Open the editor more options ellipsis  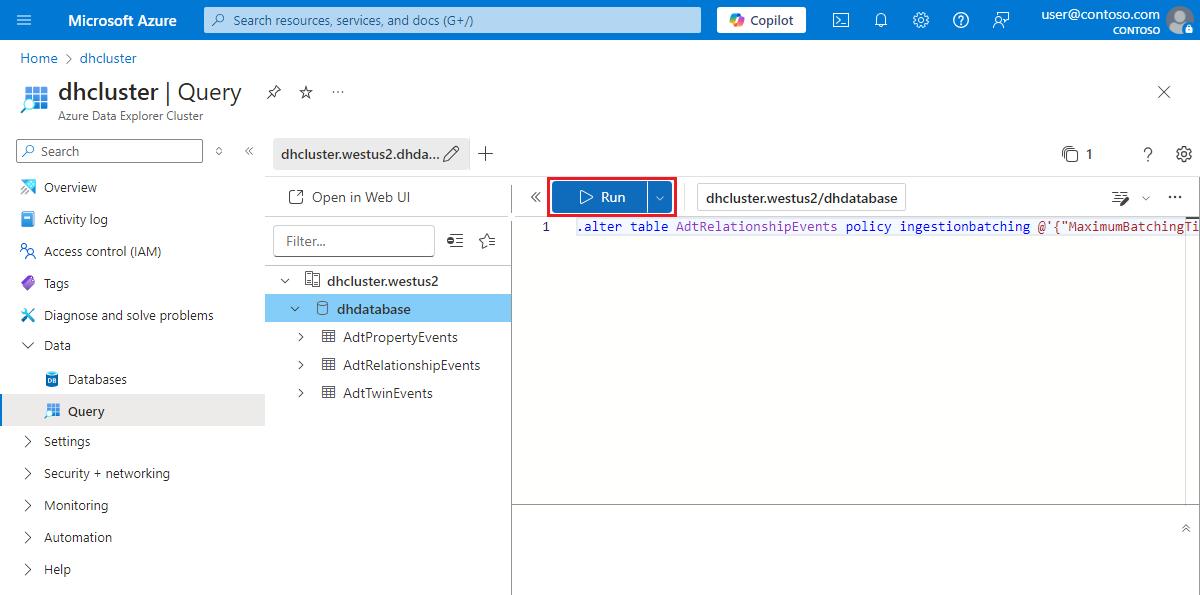[1175, 198]
